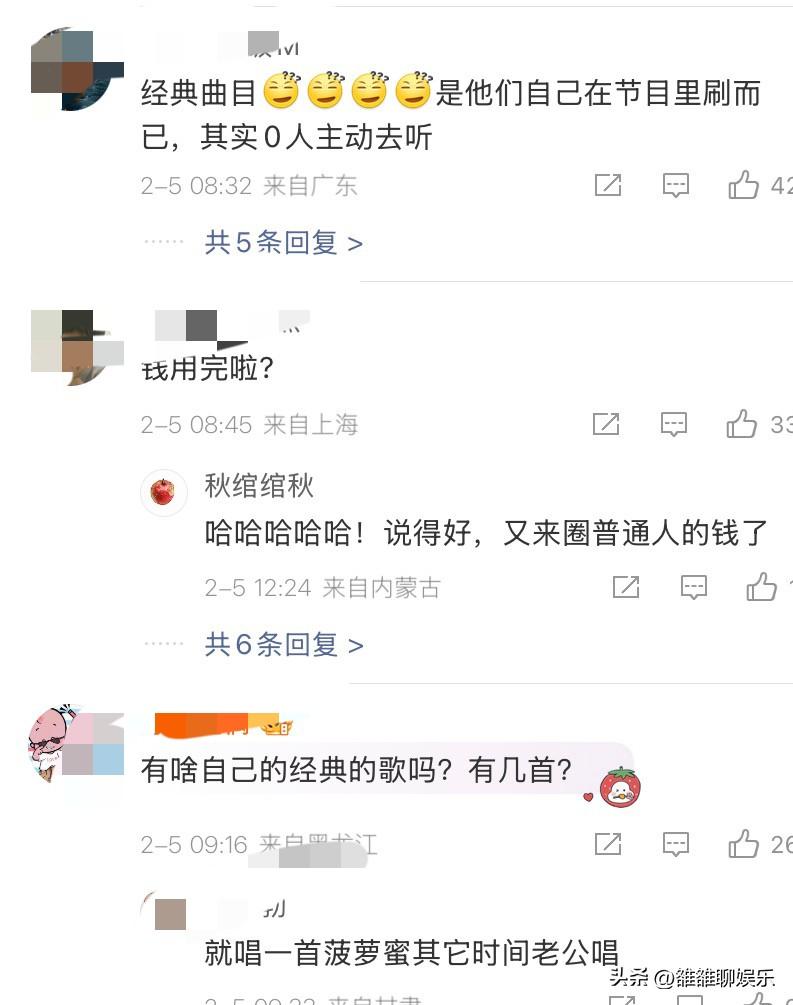This screenshot has height=1005, width=793.
Task: Reply to 秋绾绾秋's comment
Action: (x=694, y=586)
